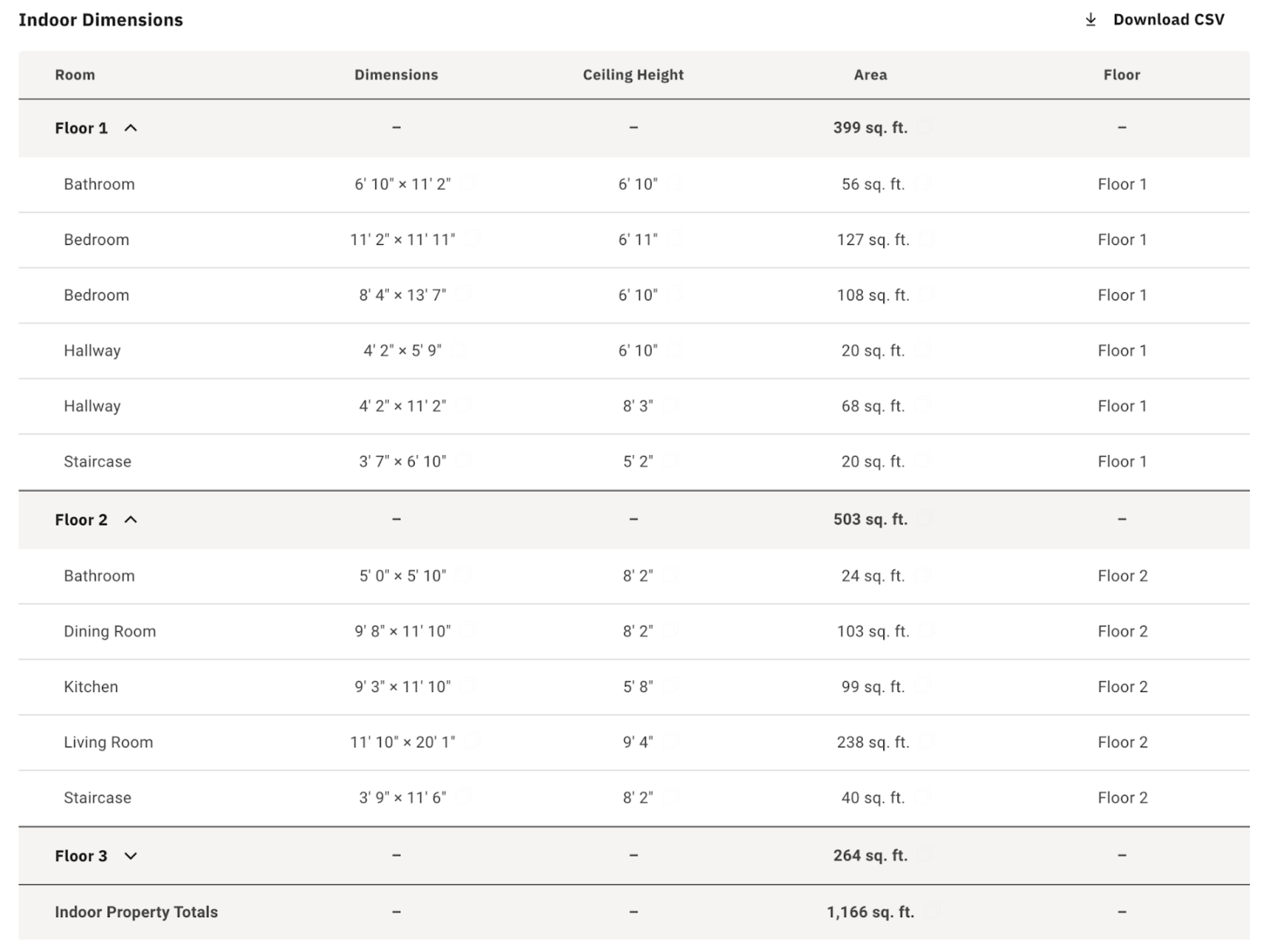Click the 108 sq. ft. area cell
Image resolution: width=1264 pixels, height=952 pixels.
873,295
